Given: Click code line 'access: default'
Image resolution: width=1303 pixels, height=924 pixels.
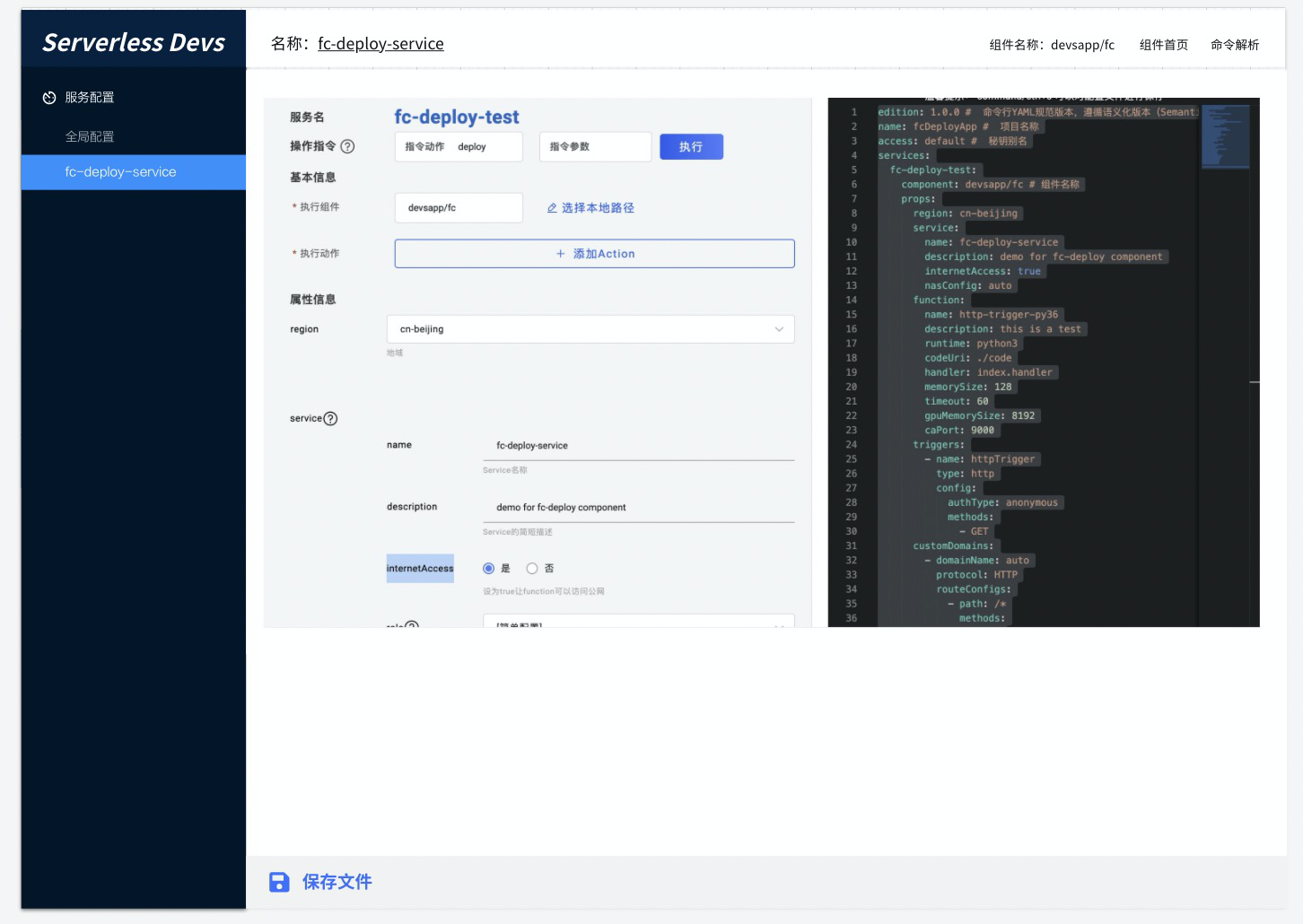Looking at the screenshot, I should [922, 141].
